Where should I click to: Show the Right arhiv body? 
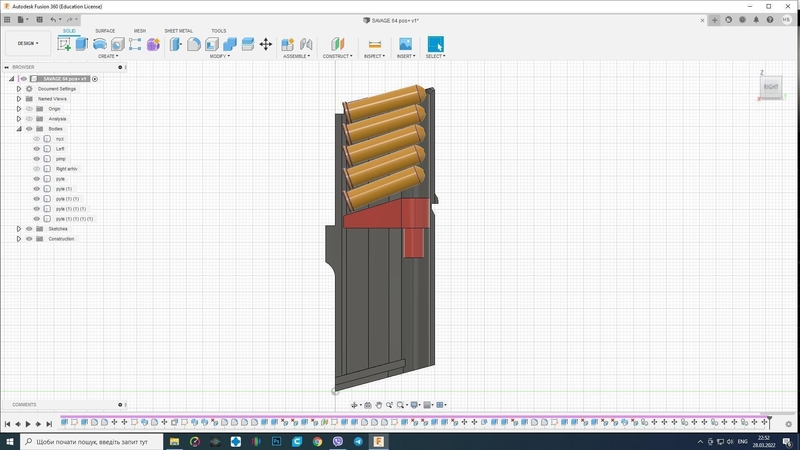37,169
